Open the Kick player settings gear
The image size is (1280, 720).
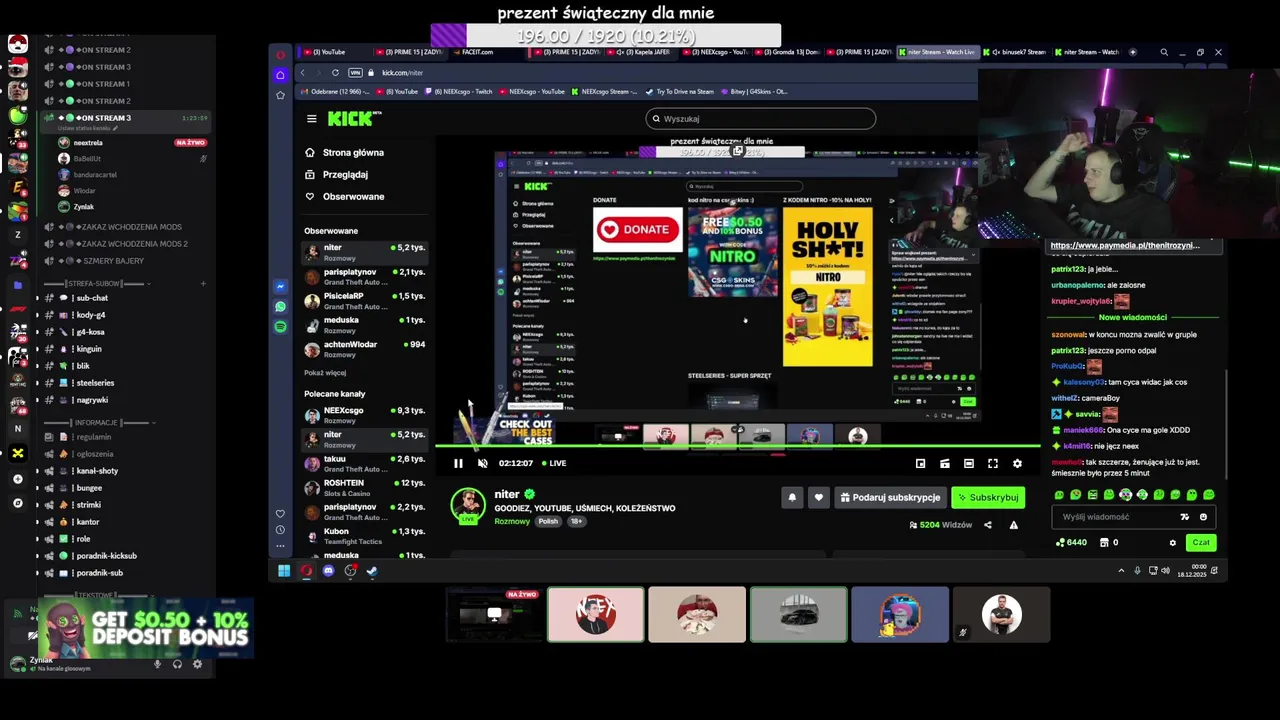tap(1017, 463)
